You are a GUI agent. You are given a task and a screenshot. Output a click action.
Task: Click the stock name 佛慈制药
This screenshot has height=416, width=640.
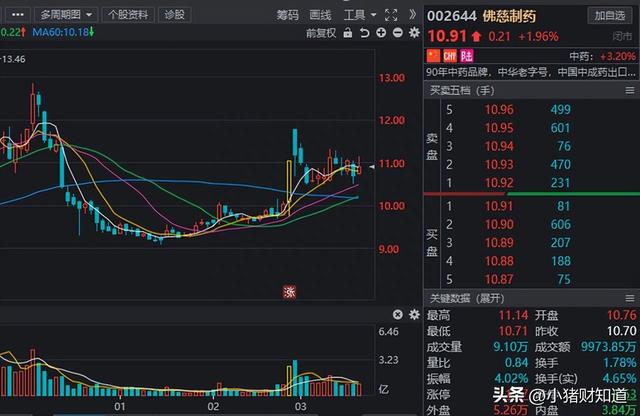pyautogui.click(x=509, y=16)
